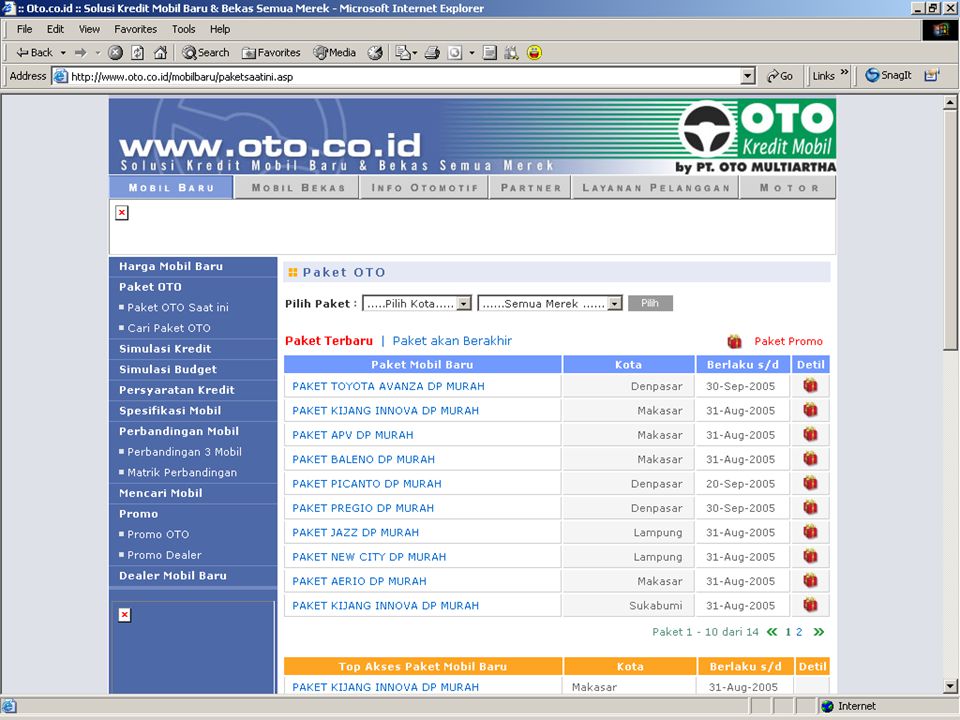Open the Favorites menu
The width and height of the screenshot is (960, 720).
(x=135, y=29)
